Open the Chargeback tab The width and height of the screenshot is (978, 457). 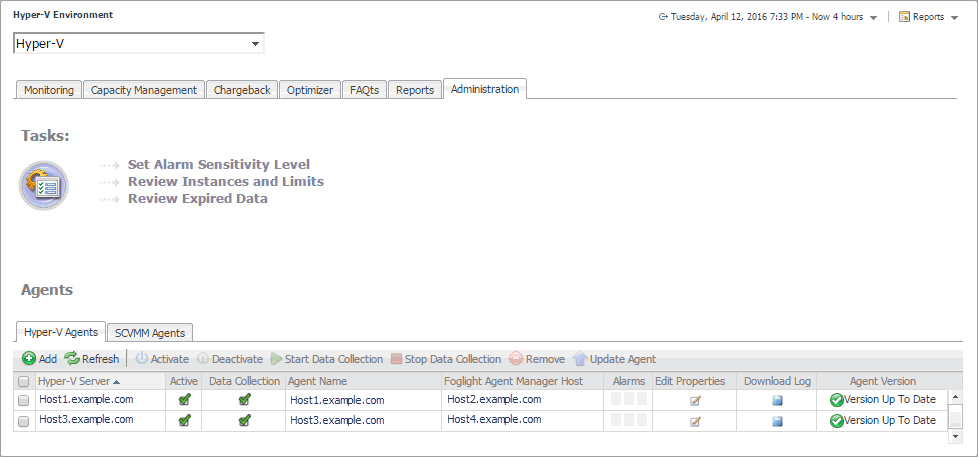242,90
